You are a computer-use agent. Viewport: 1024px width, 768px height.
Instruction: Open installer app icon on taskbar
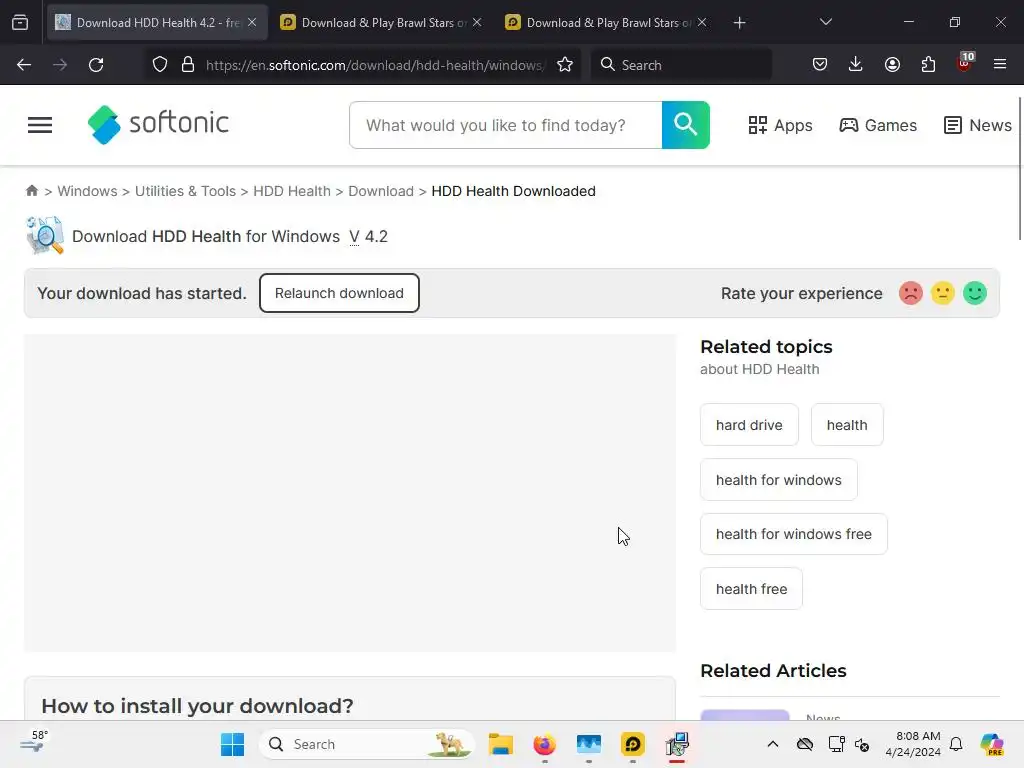[x=677, y=744]
